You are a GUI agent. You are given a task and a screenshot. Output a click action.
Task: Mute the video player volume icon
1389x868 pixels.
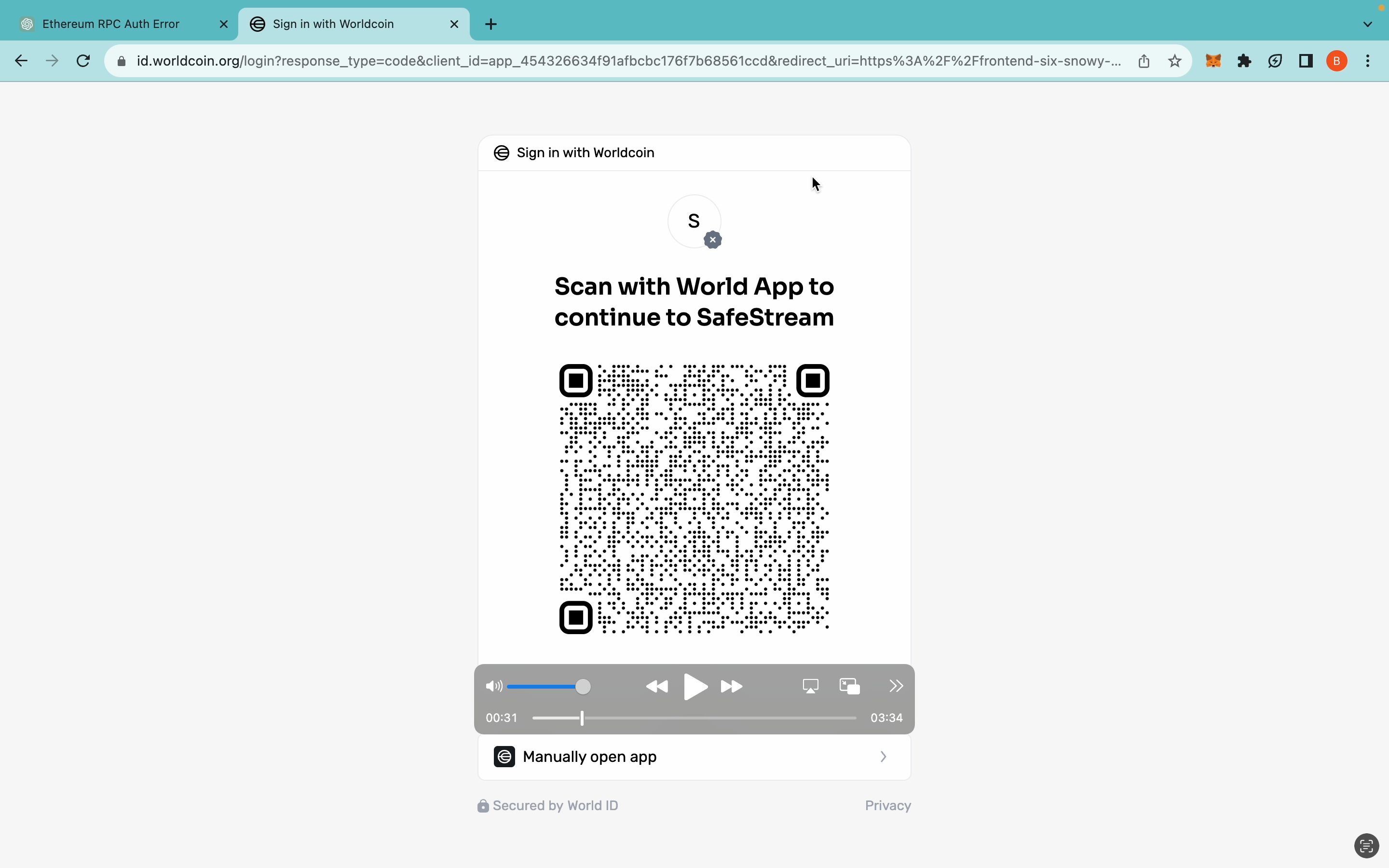pos(493,686)
